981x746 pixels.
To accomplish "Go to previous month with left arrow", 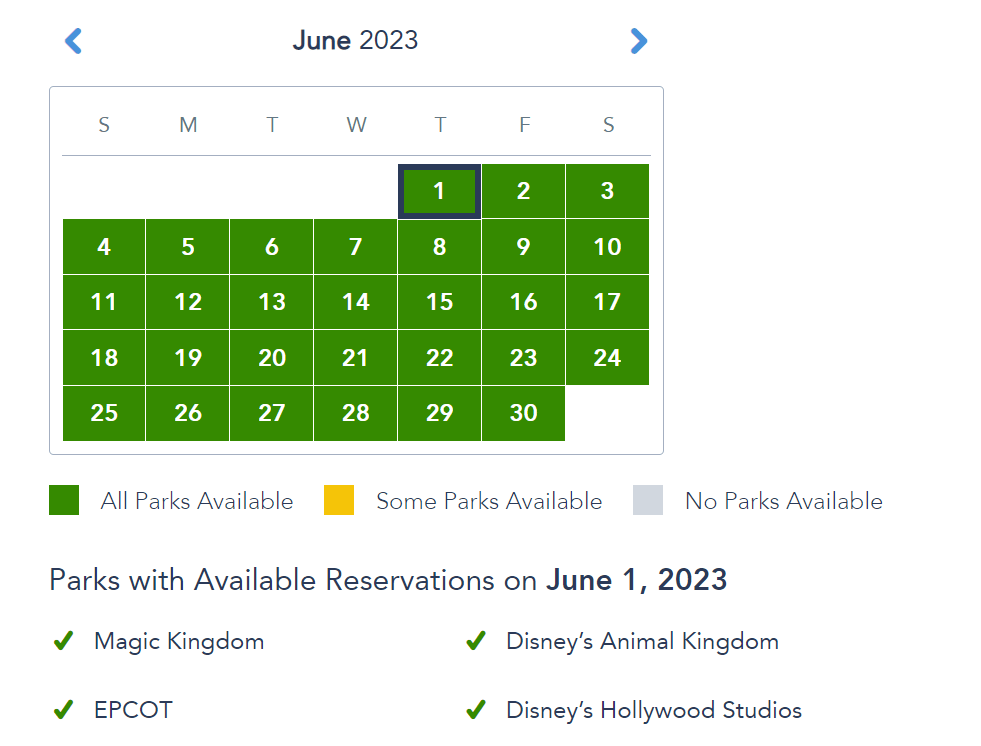I will 73,41.
